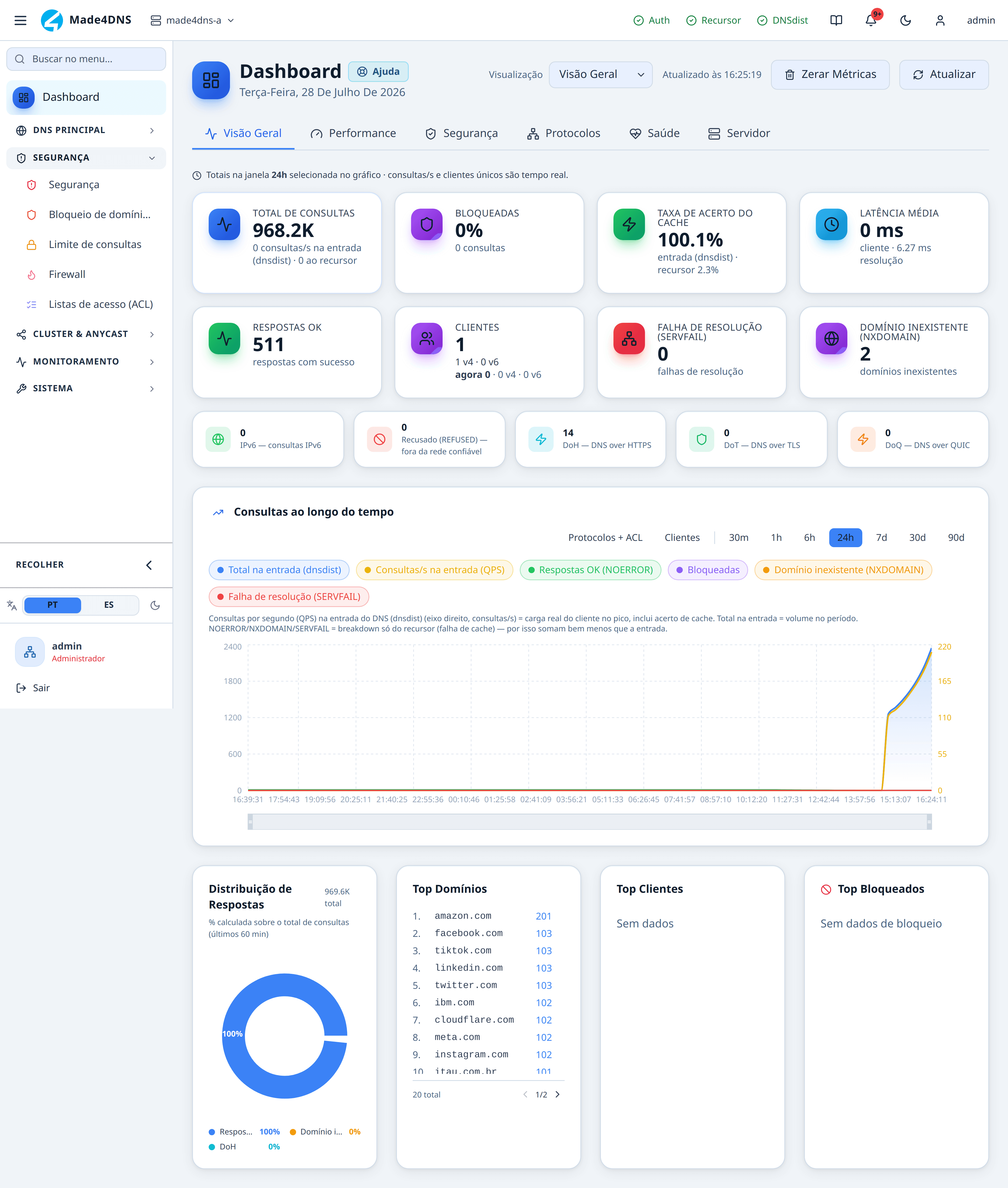The image size is (1008, 1188).
Task: Click the translate language icon
Action: (12, 605)
